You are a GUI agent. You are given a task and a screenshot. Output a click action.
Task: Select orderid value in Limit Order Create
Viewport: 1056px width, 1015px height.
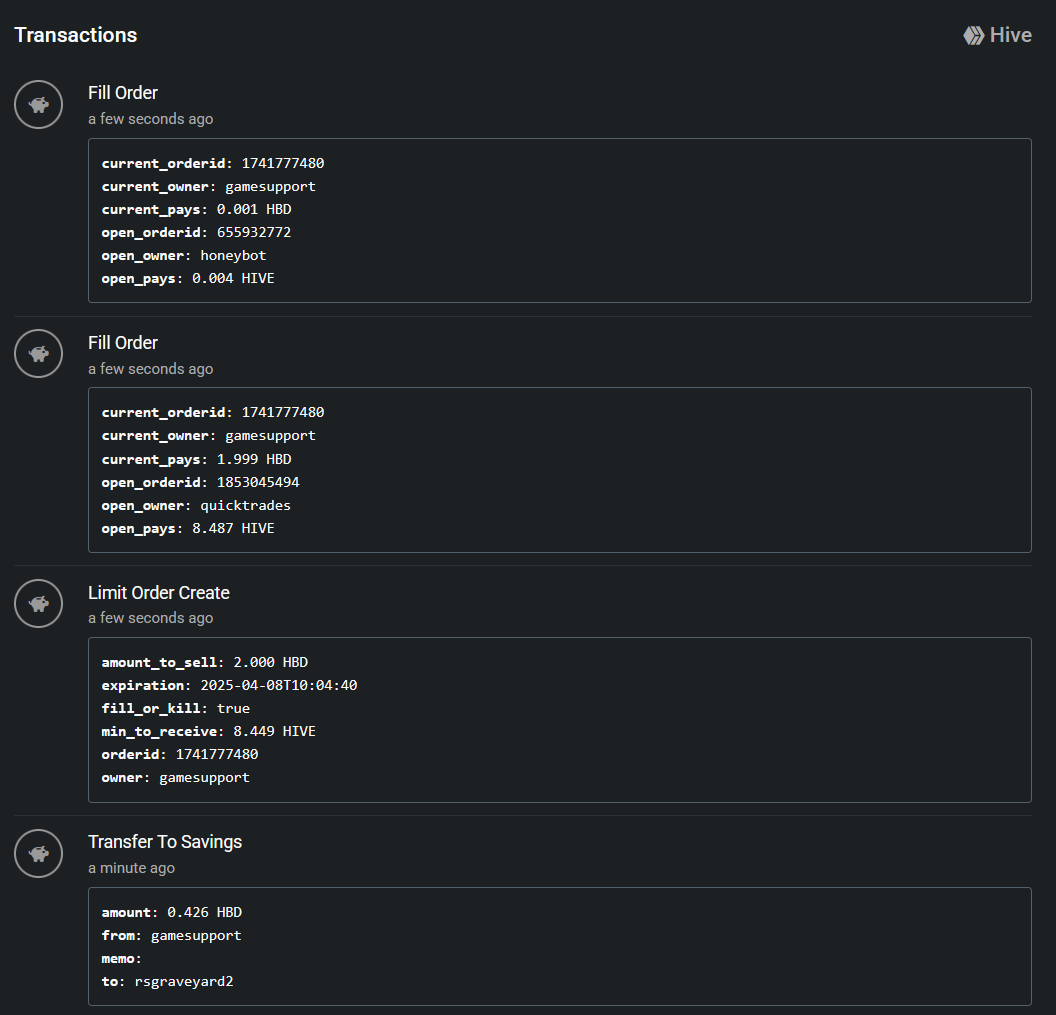point(217,754)
